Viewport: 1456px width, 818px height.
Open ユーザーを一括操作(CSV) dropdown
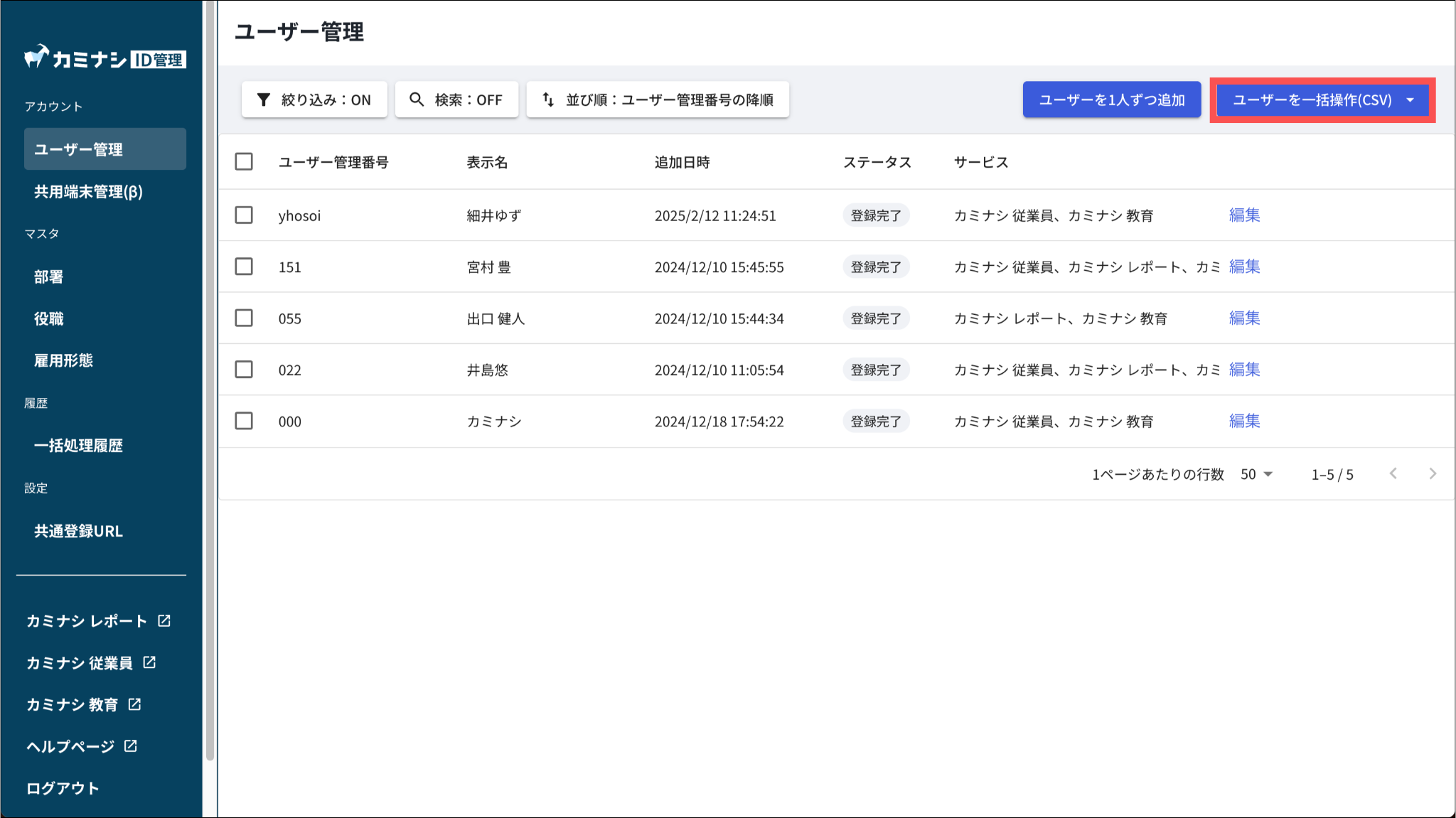(1322, 100)
